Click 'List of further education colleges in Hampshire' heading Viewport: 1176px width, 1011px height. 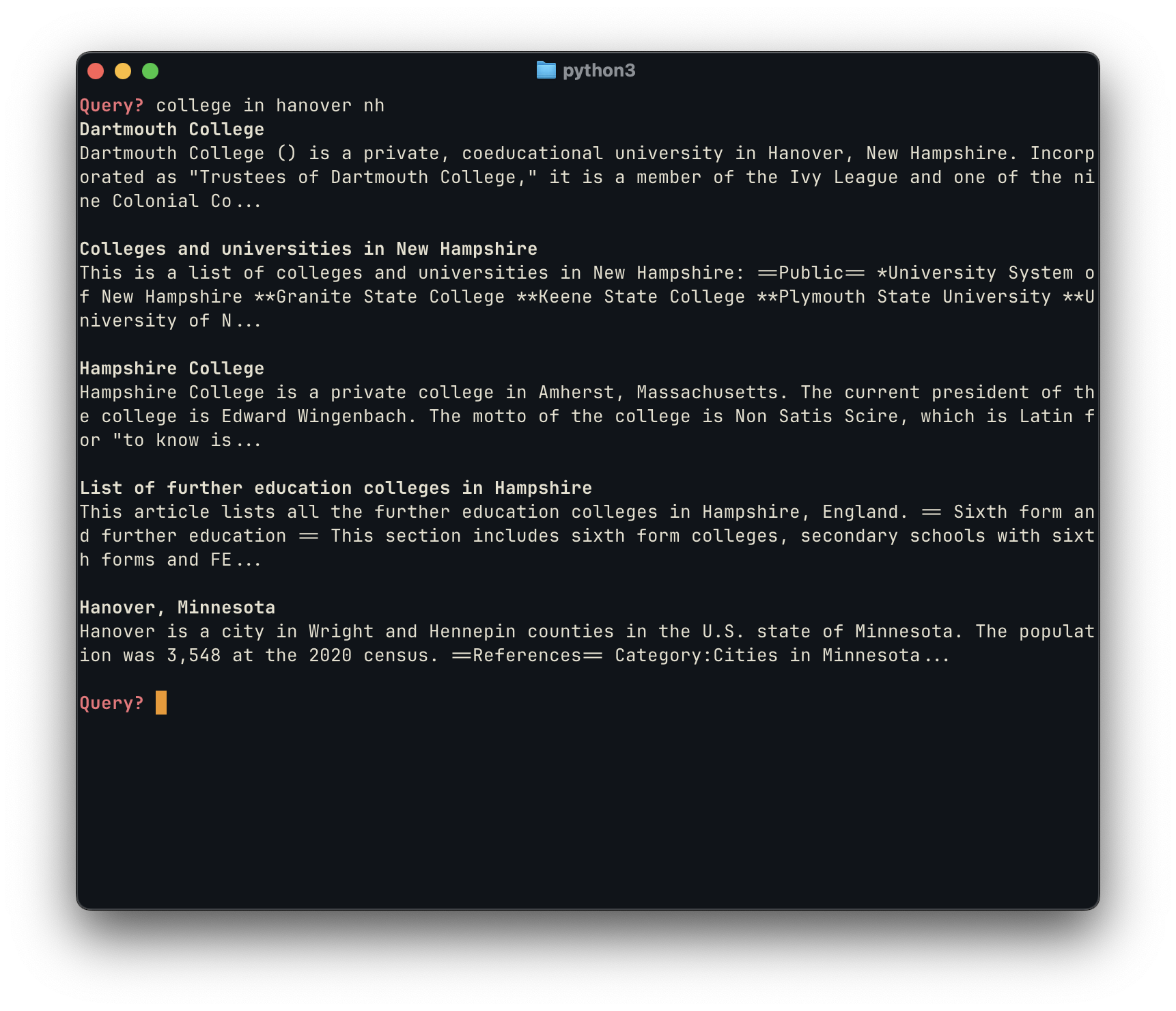335,488
